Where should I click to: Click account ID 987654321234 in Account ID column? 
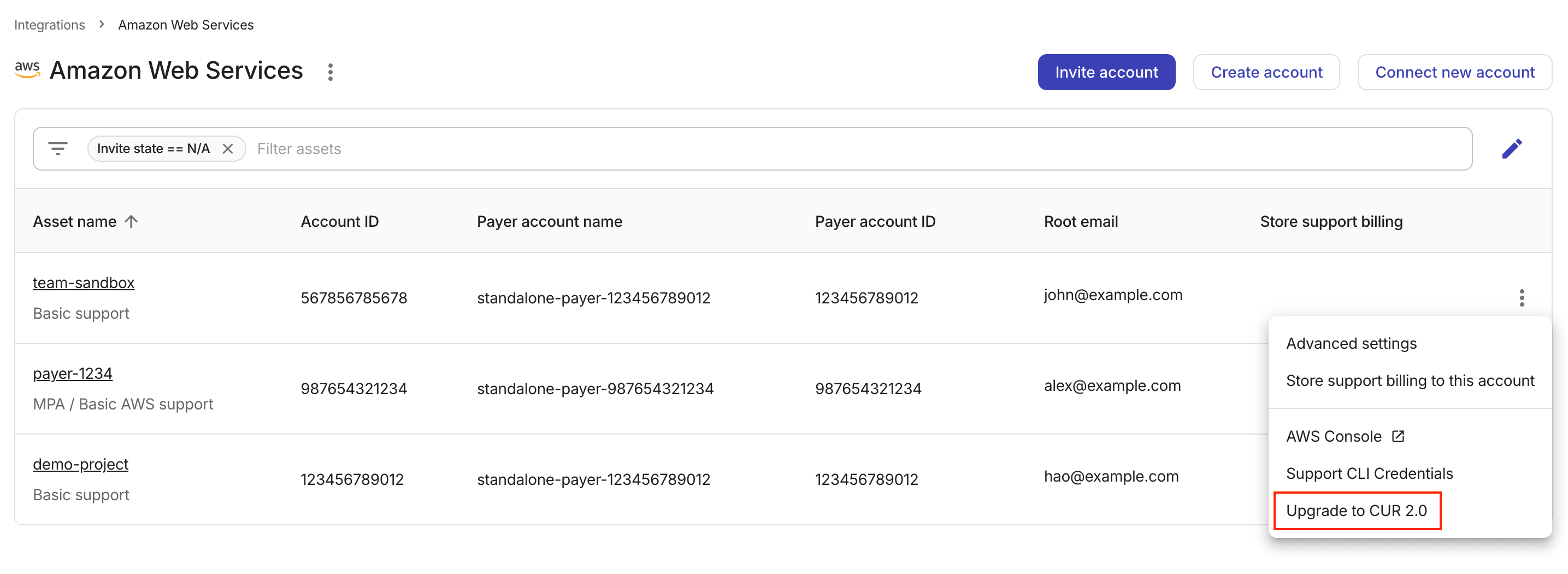pyautogui.click(x=353, y=389)
